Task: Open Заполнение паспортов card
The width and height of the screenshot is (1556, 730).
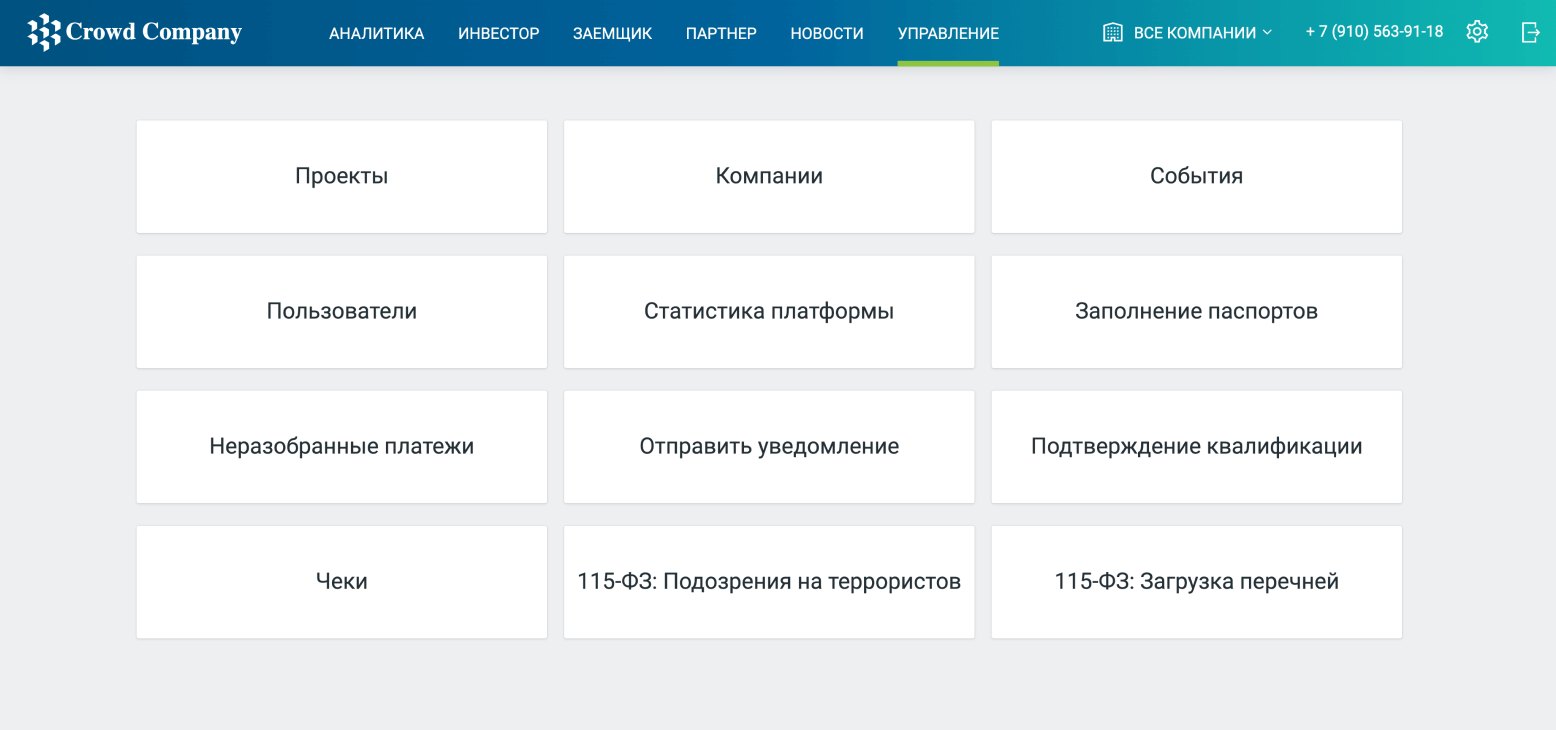Action: [1196, 312]
